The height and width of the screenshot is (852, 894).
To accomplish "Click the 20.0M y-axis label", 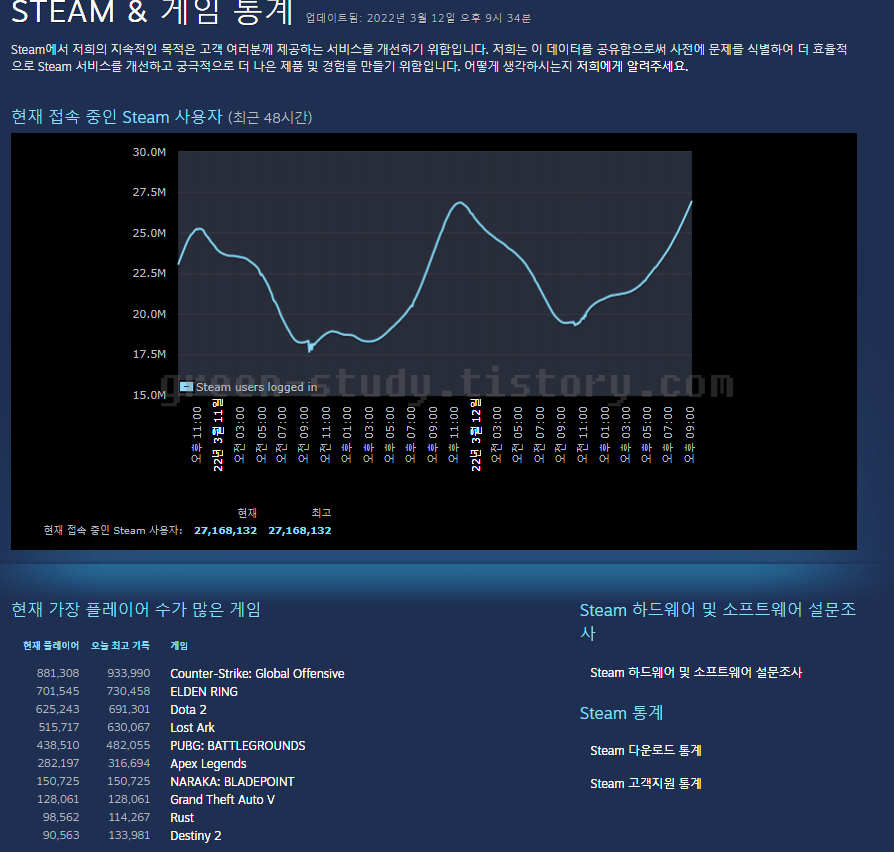I will (x=149, y=314).
